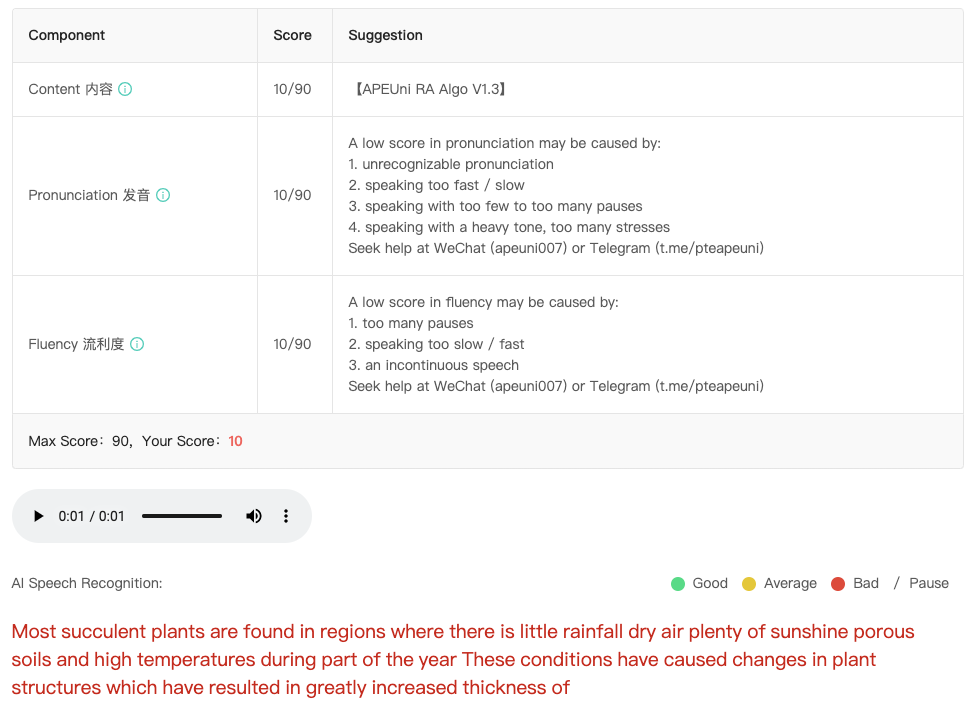Click the APEUni RA Algo V1.3 text

[430, 89]
